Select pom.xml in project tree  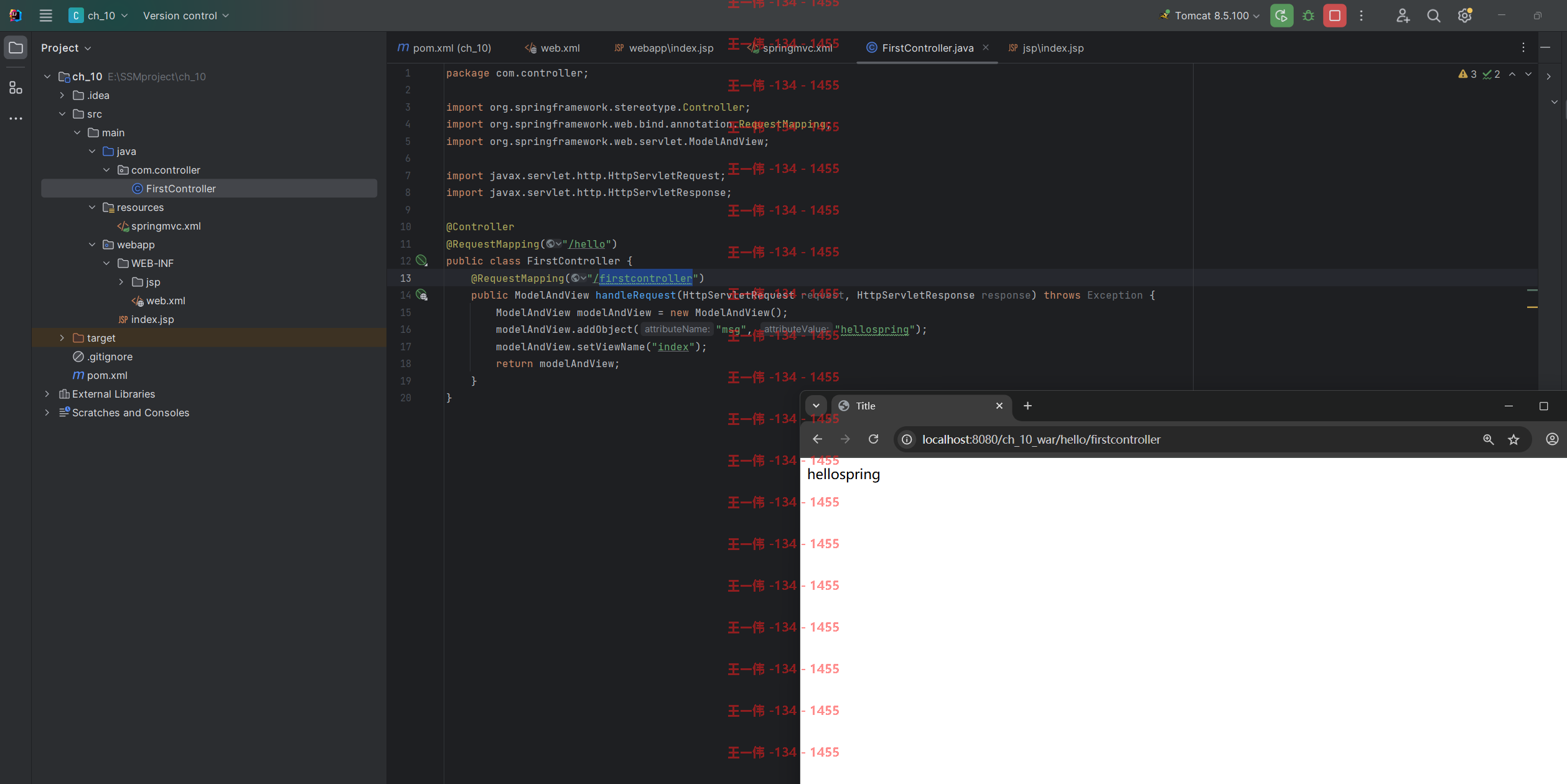(x=100, y=375)
